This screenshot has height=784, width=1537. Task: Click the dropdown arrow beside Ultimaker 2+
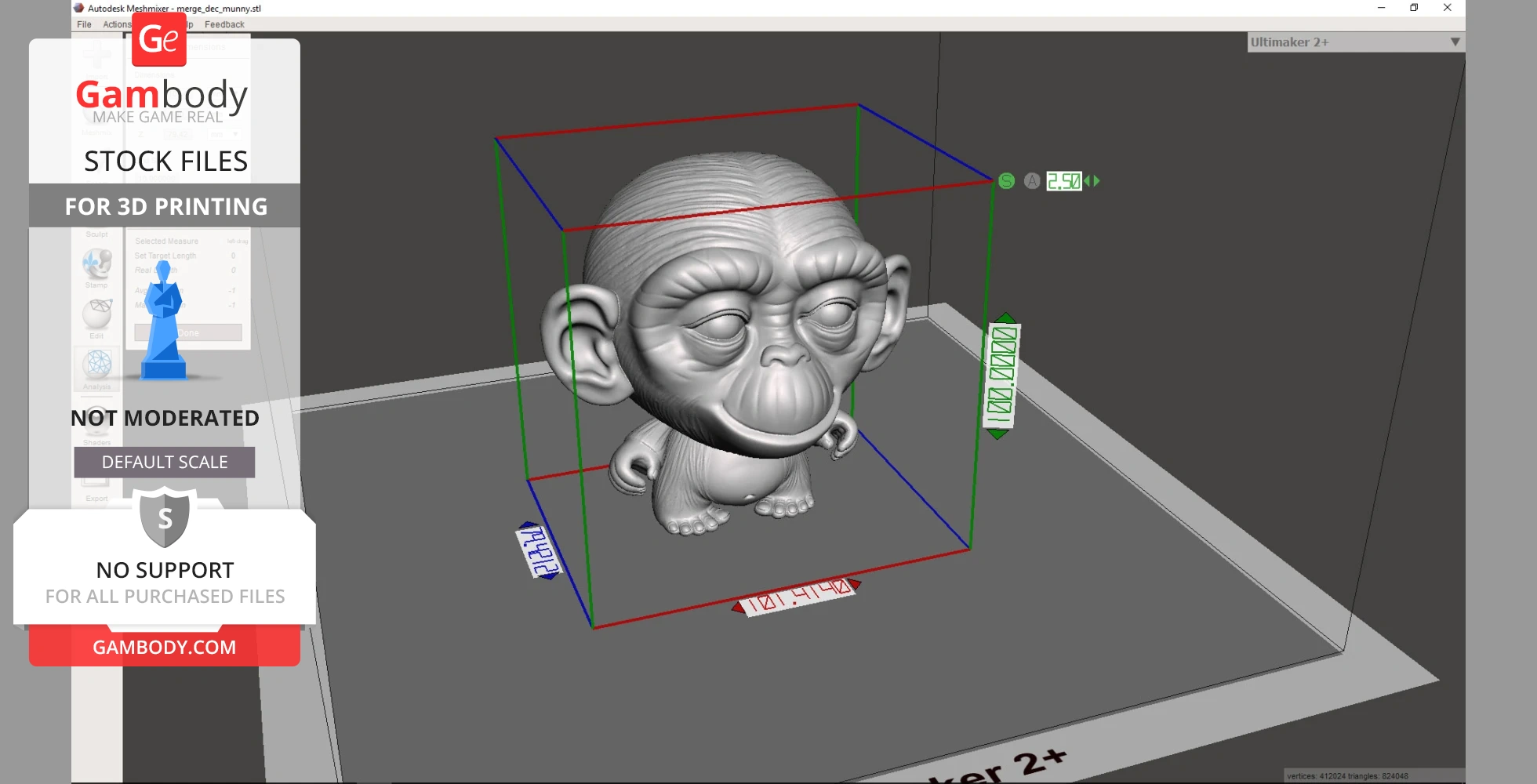click(1455, 42)
